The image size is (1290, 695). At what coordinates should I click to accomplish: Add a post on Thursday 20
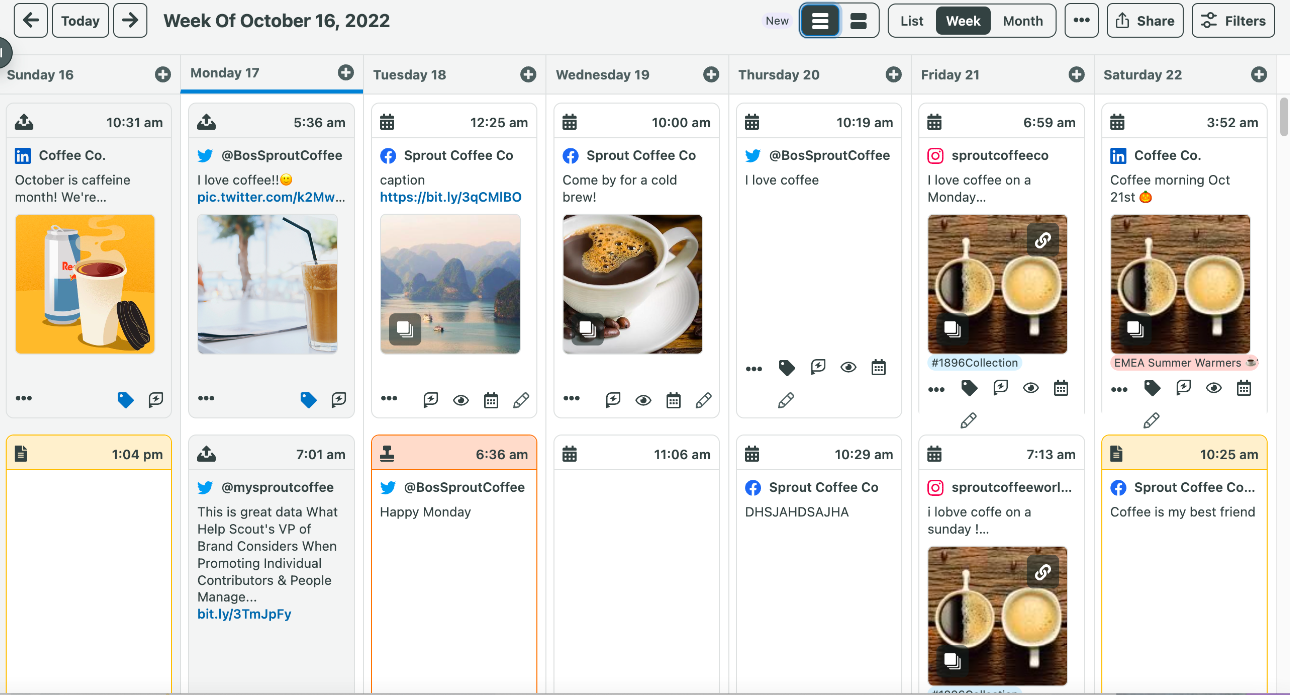pos(894,75)
